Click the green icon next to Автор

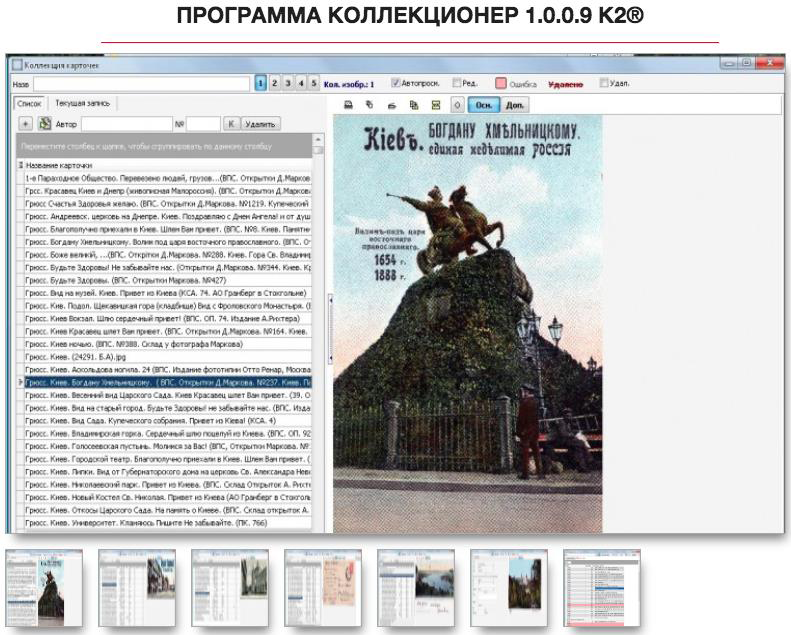tap(45, 124)
